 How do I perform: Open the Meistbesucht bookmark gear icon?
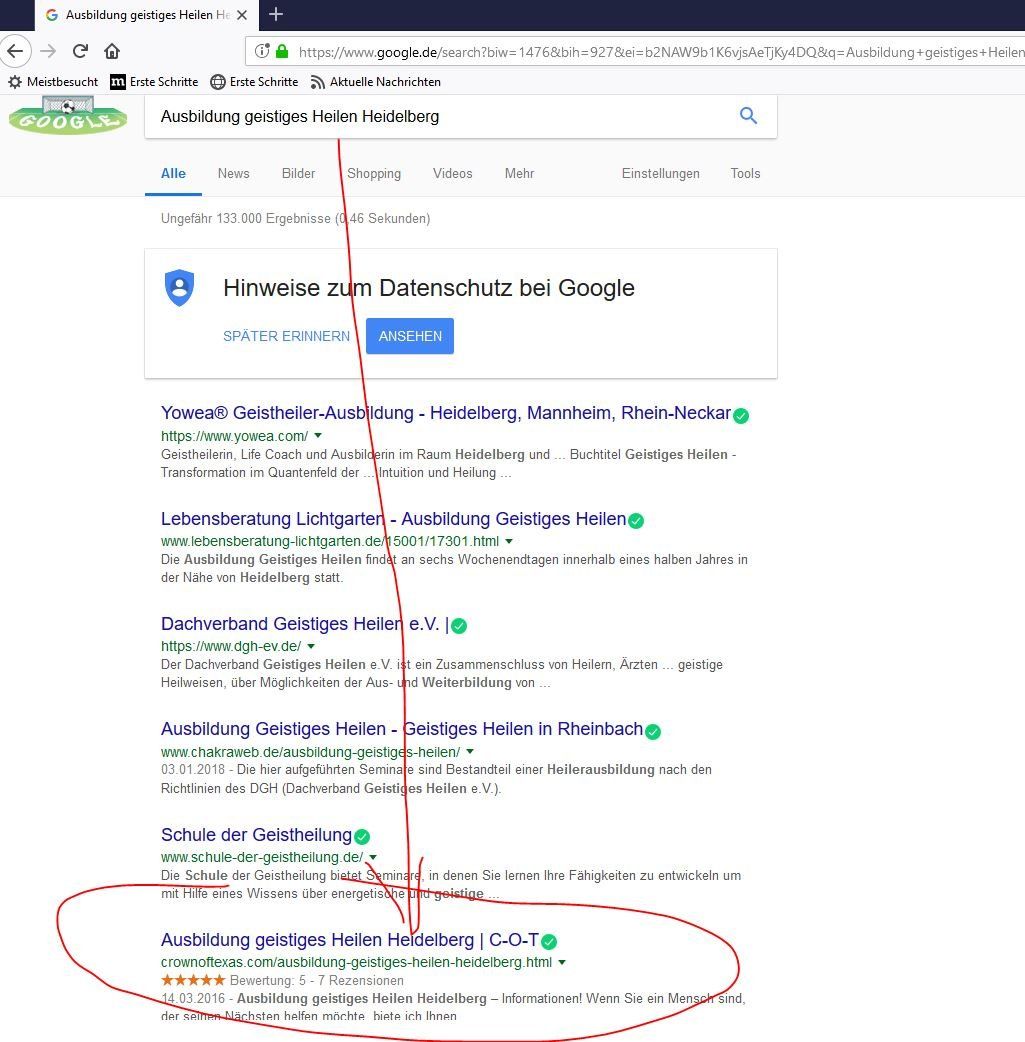[15, 82]
